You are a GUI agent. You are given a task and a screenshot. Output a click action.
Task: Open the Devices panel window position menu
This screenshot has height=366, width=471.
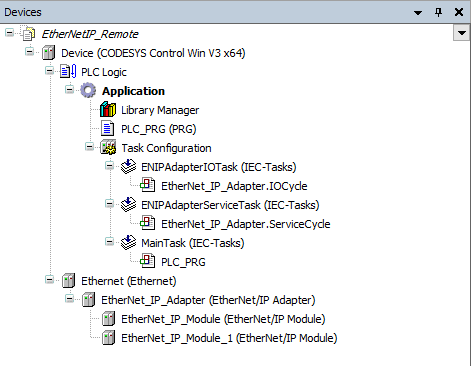(418, 13)
